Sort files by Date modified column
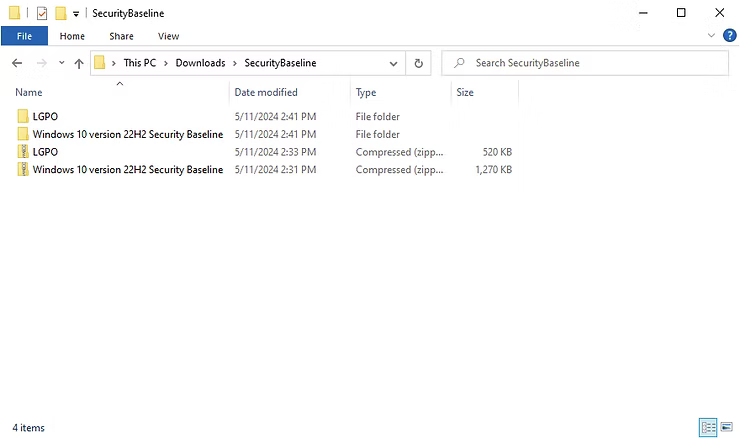Viewport: 740px width, 438px height. point(266,93)
